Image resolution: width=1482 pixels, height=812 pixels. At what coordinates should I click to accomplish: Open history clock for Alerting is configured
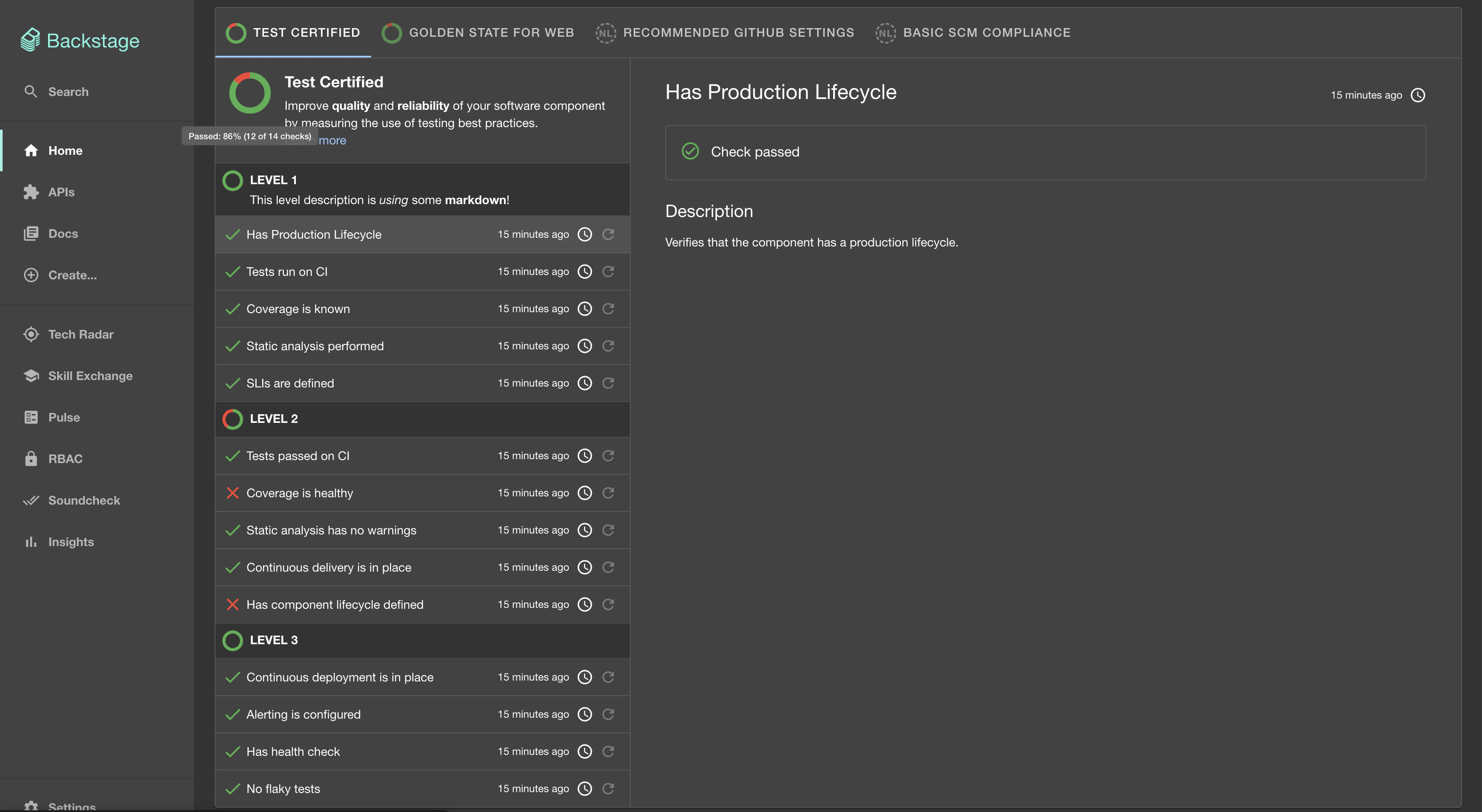[584, 714]
